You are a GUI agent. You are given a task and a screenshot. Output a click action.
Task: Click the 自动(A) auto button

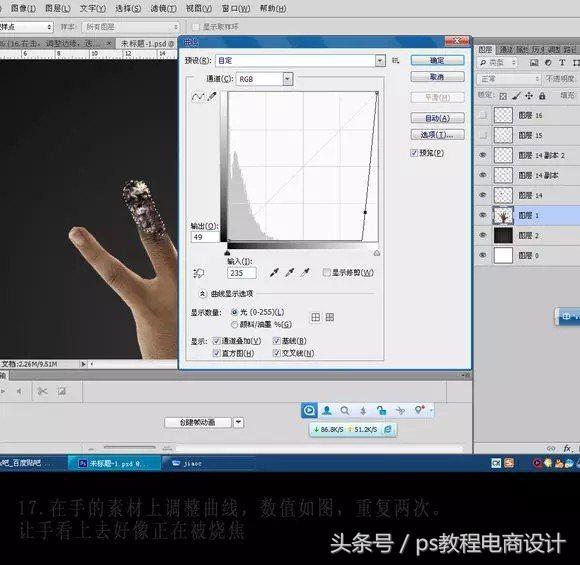point(437,118)
